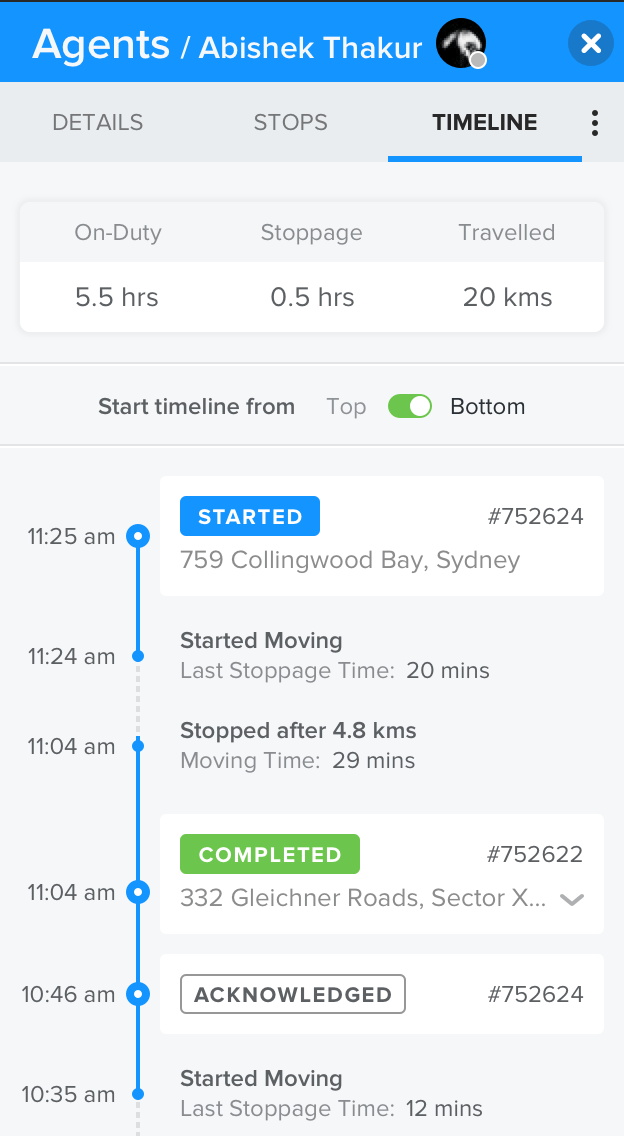Click the Bottom timeline option label

click(x=487, y=407)
